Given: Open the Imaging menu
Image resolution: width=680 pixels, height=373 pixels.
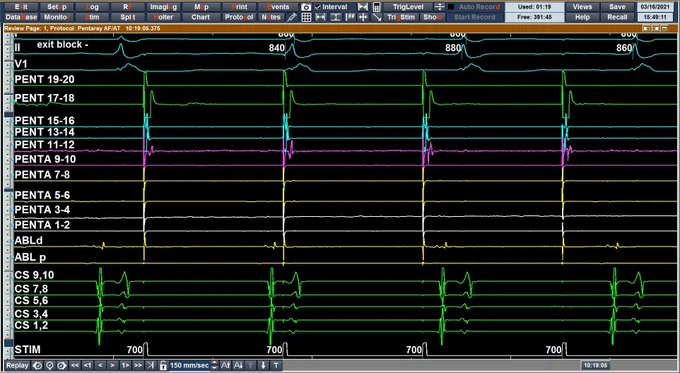Looking at the screenshot, I should coord(163,7).
